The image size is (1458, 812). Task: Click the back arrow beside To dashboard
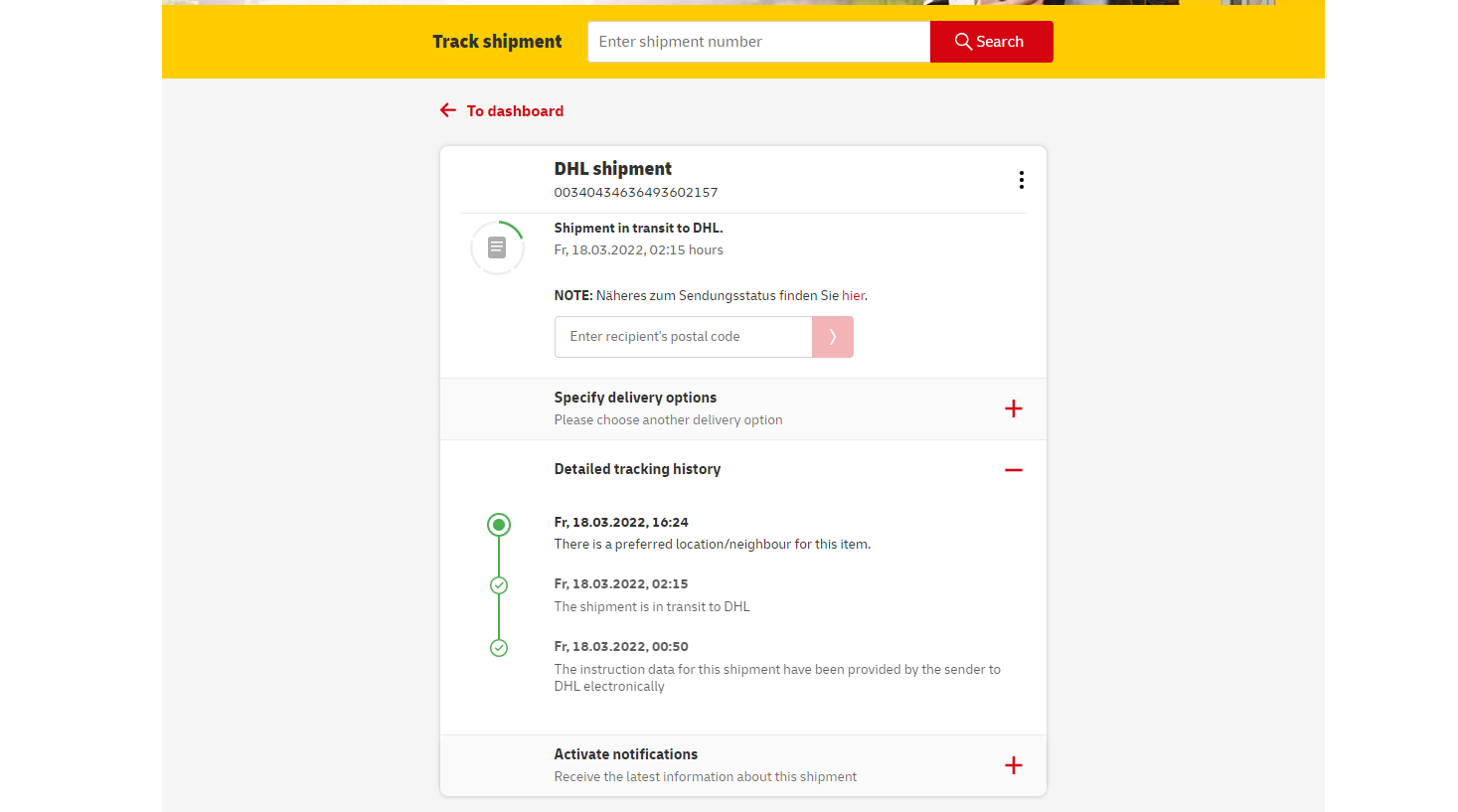point(448,110)
